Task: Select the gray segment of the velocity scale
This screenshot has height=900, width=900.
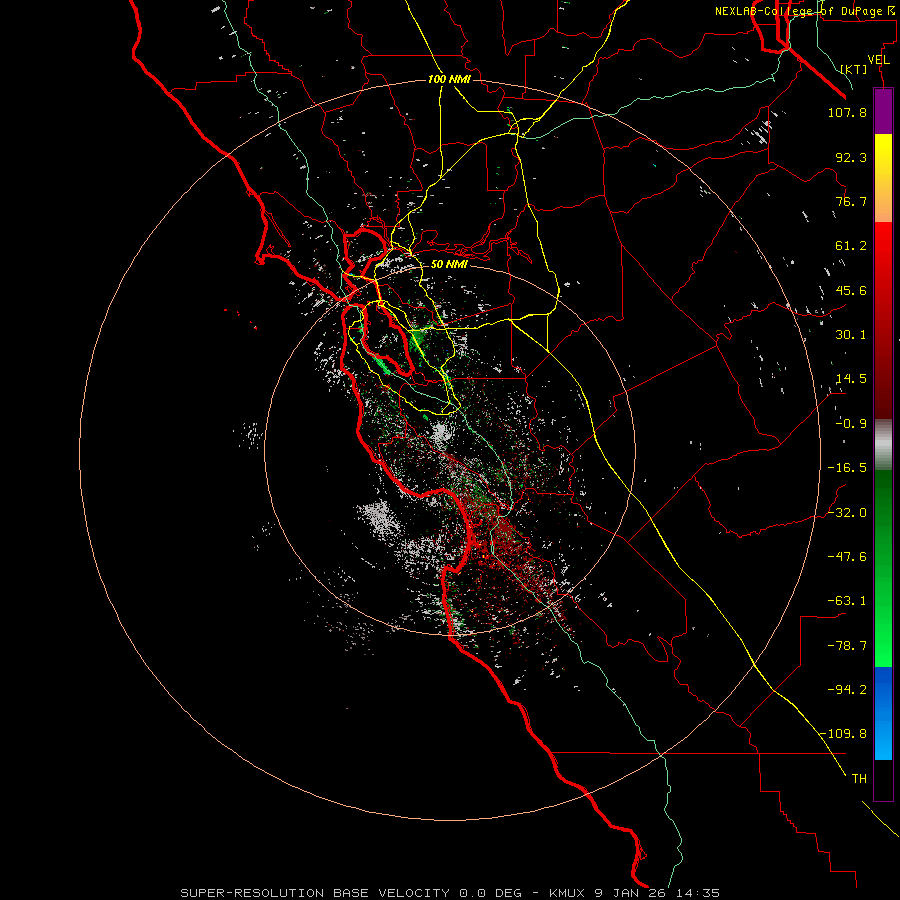Action: point(883,445)
